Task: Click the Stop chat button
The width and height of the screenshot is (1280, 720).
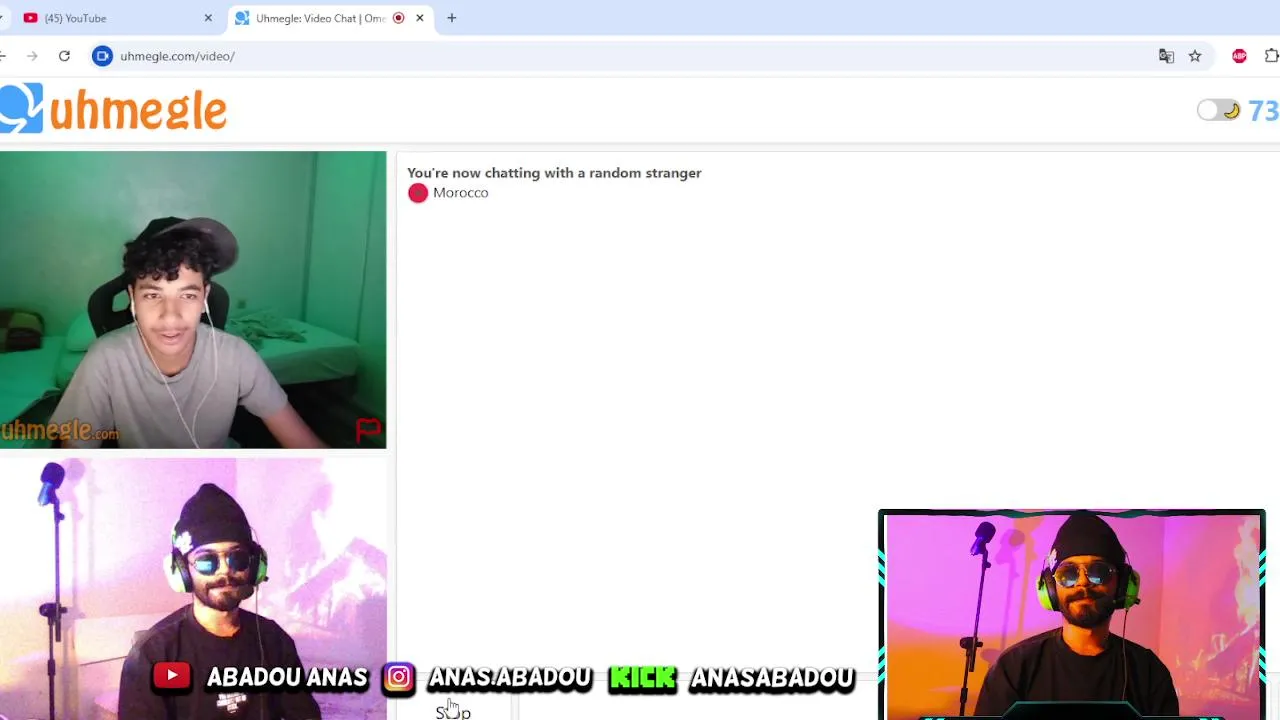Action: (453, 712)
